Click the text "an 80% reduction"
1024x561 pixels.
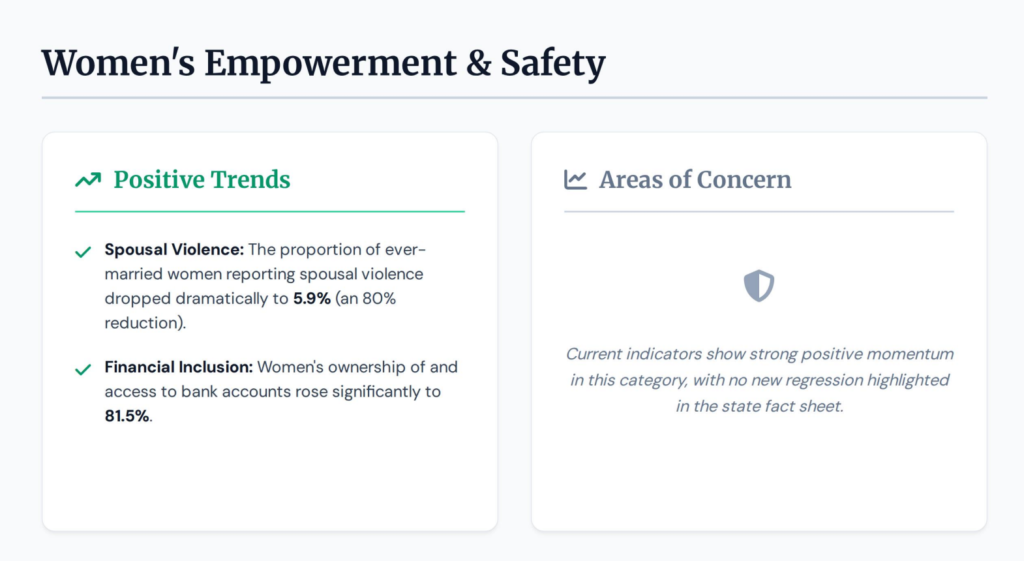pyautogui.click(x=250, y=310)
